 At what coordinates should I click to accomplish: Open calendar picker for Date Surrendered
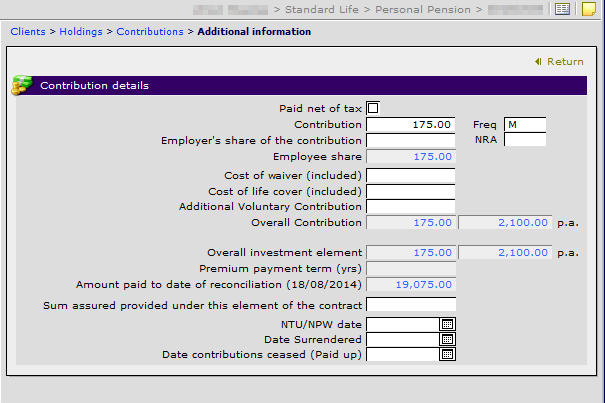[447, 339]
